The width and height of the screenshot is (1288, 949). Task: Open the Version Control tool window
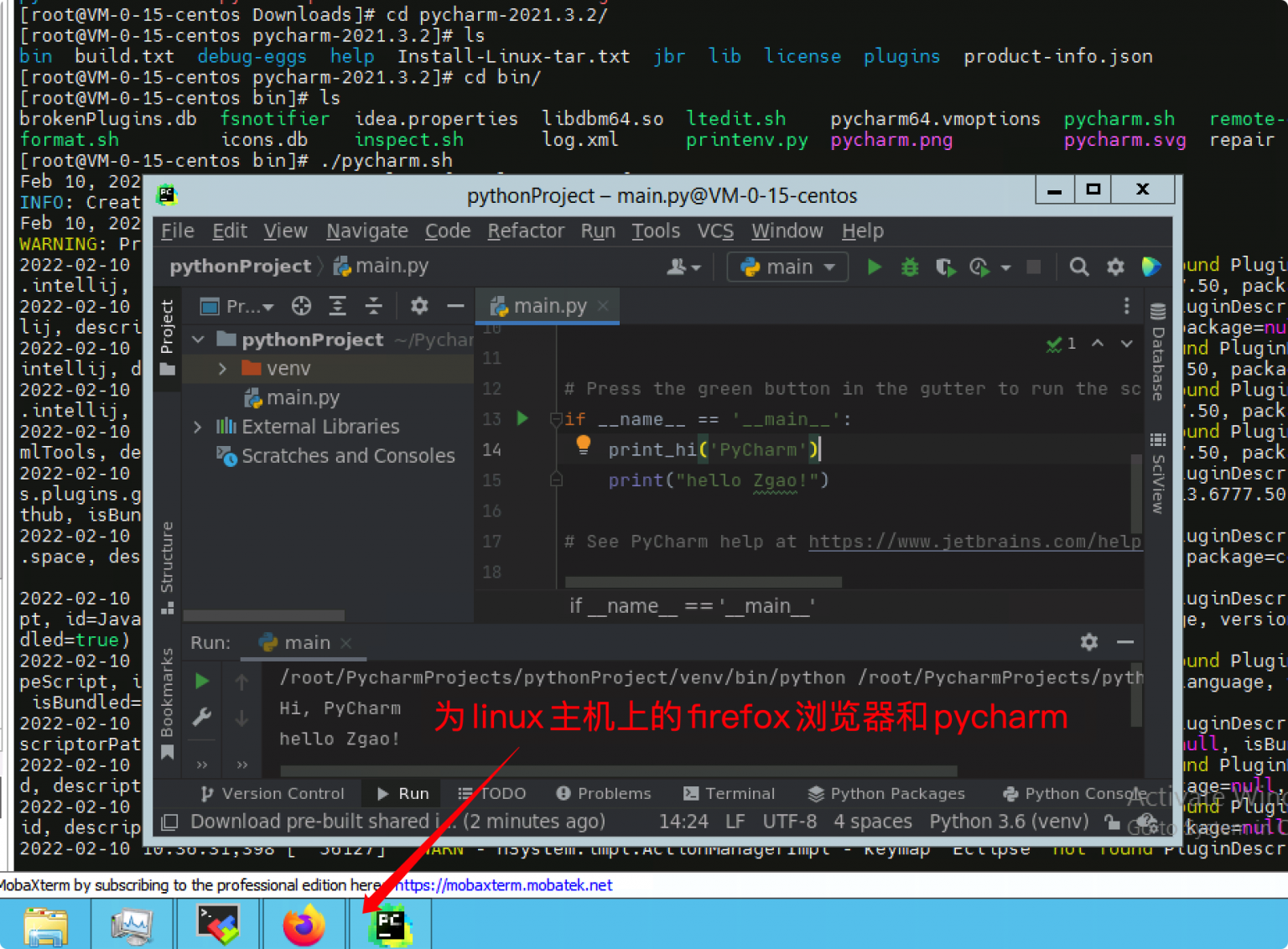tap(273, 793)
